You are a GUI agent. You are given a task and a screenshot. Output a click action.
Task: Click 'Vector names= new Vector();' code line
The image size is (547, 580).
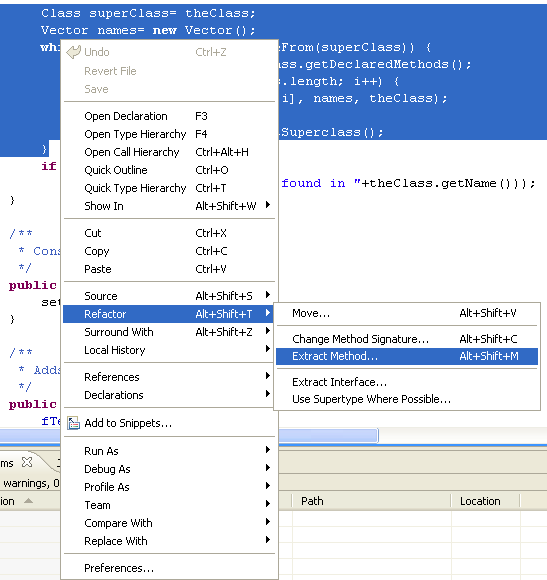click(x=148, y=30)
